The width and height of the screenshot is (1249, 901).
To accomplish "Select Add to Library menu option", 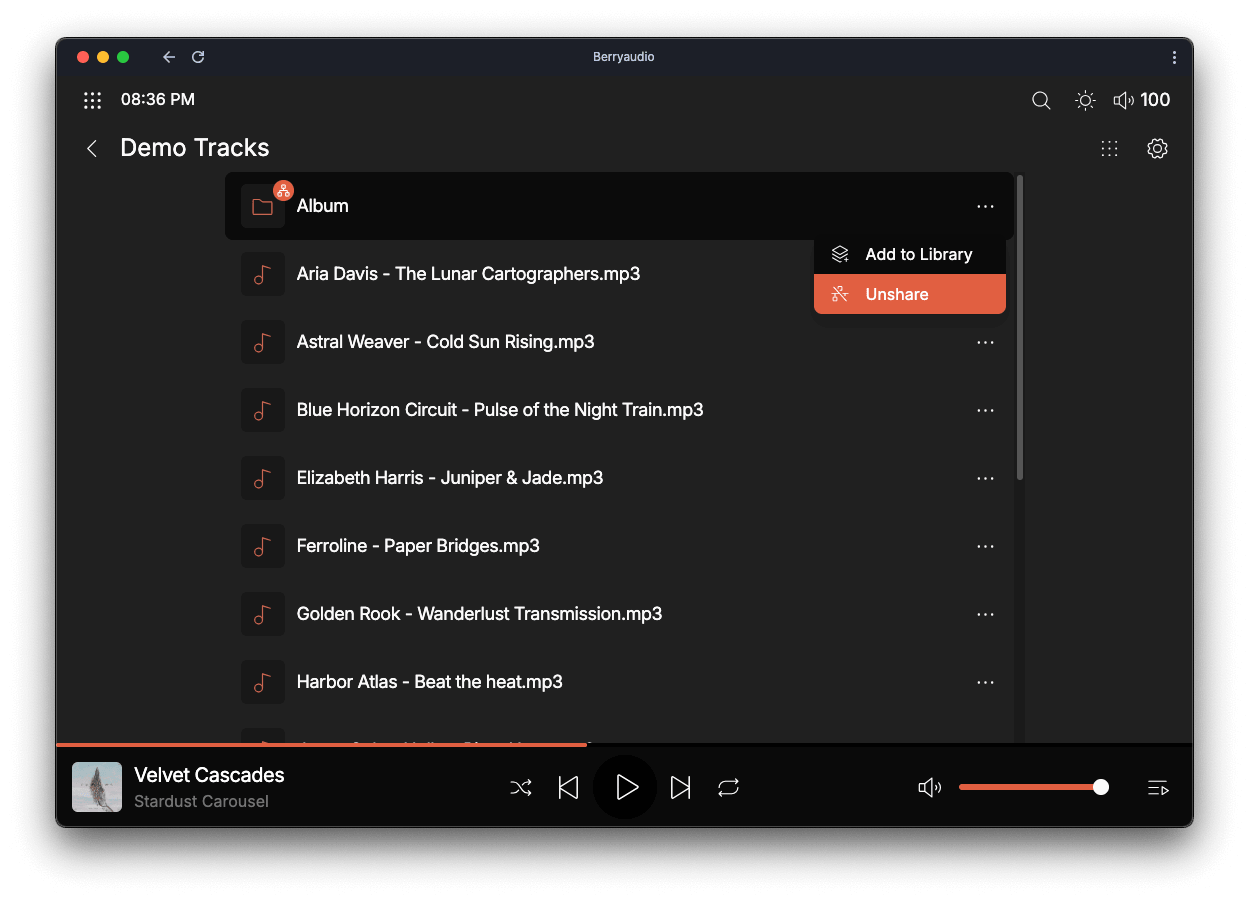I will point(909,254).
